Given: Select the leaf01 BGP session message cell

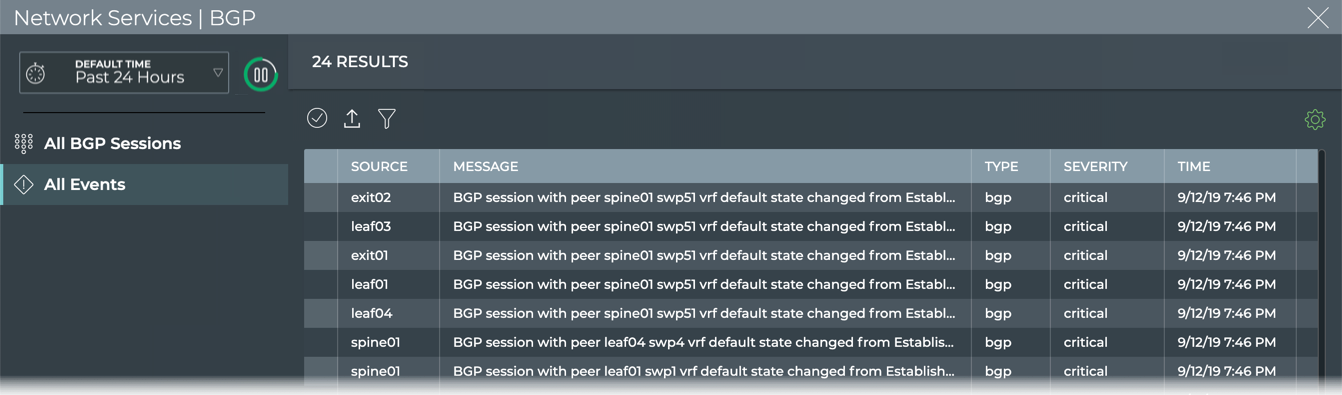Looking at the screenshot, I should point(704,285).
